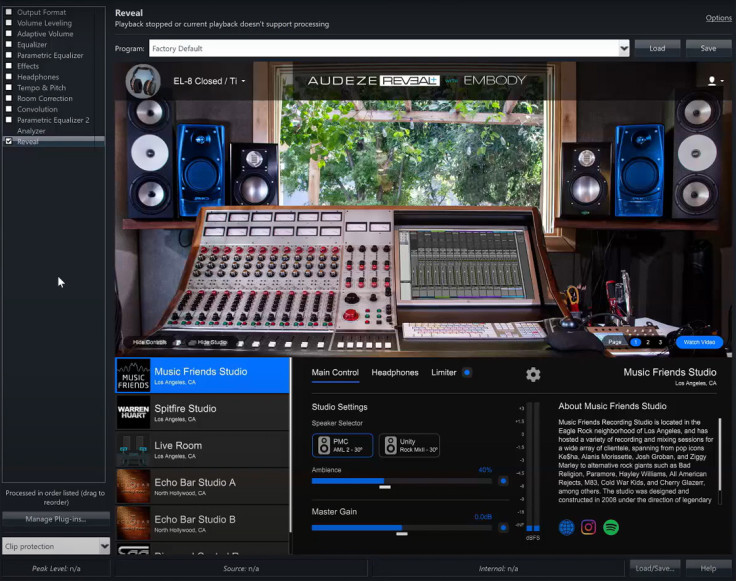Open the studio website globe icon
Viewport: 736px width, 581px height.
pos(567,527)
